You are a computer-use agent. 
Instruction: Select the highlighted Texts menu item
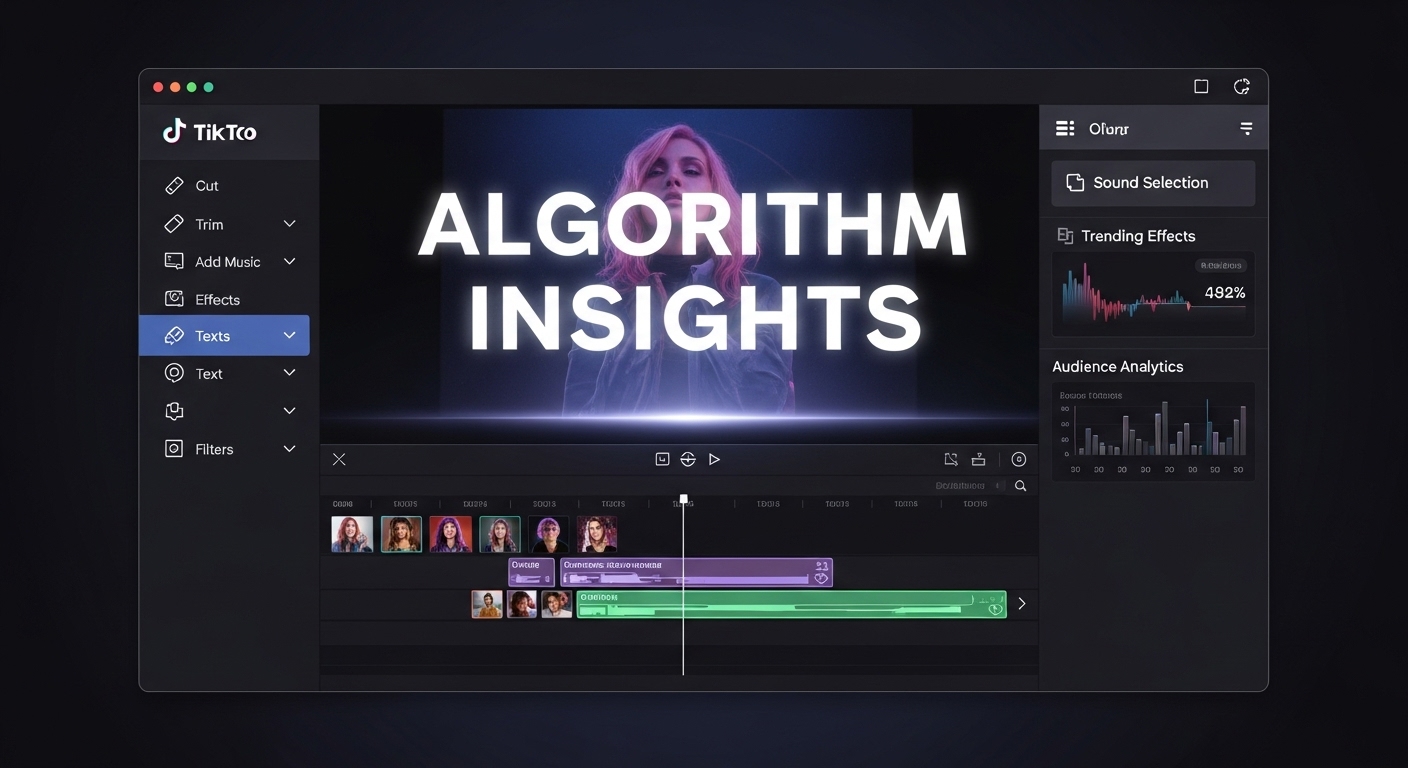tap(212, 336)
